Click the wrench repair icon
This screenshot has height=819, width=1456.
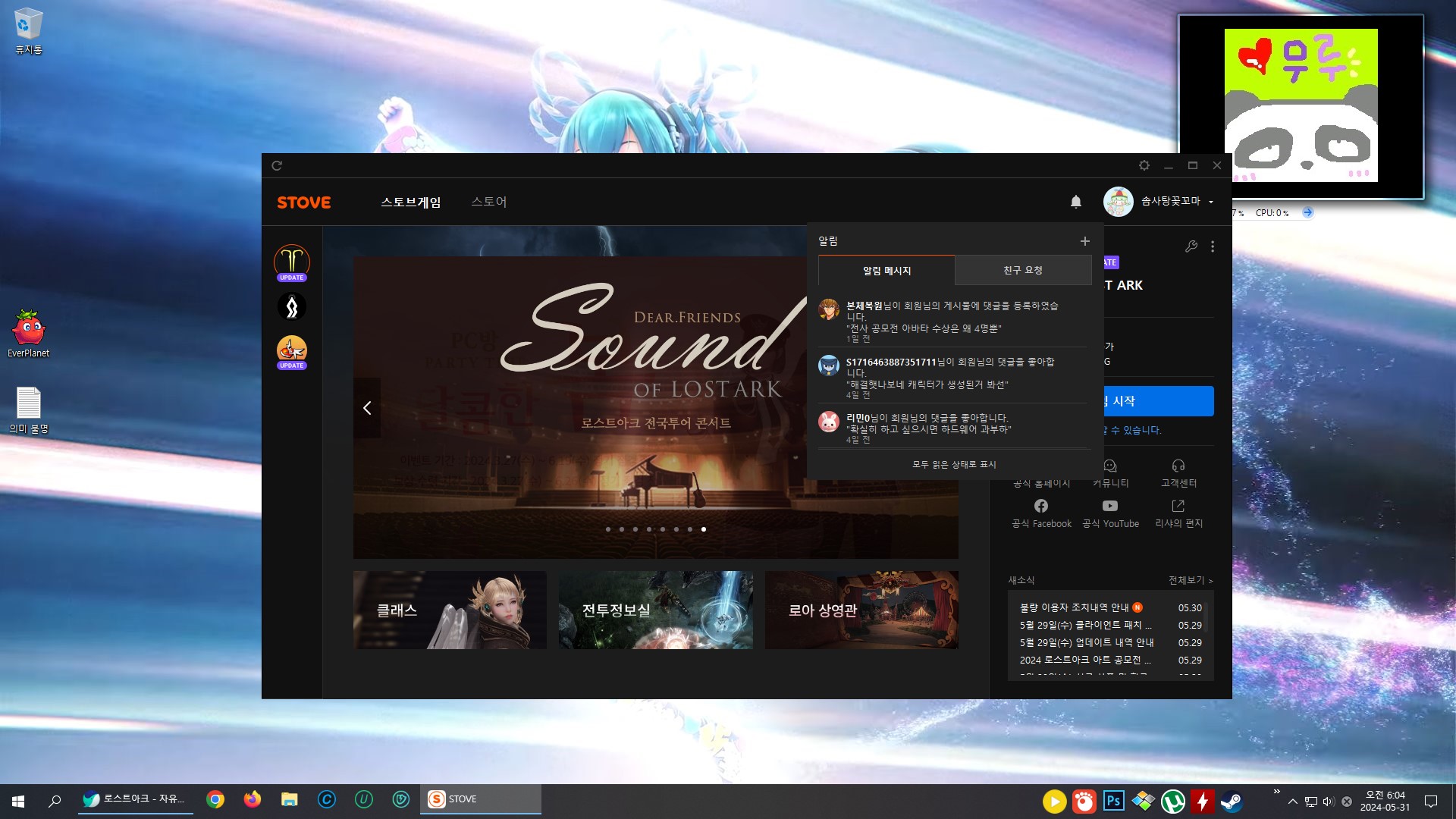(x=1191, y=246)
